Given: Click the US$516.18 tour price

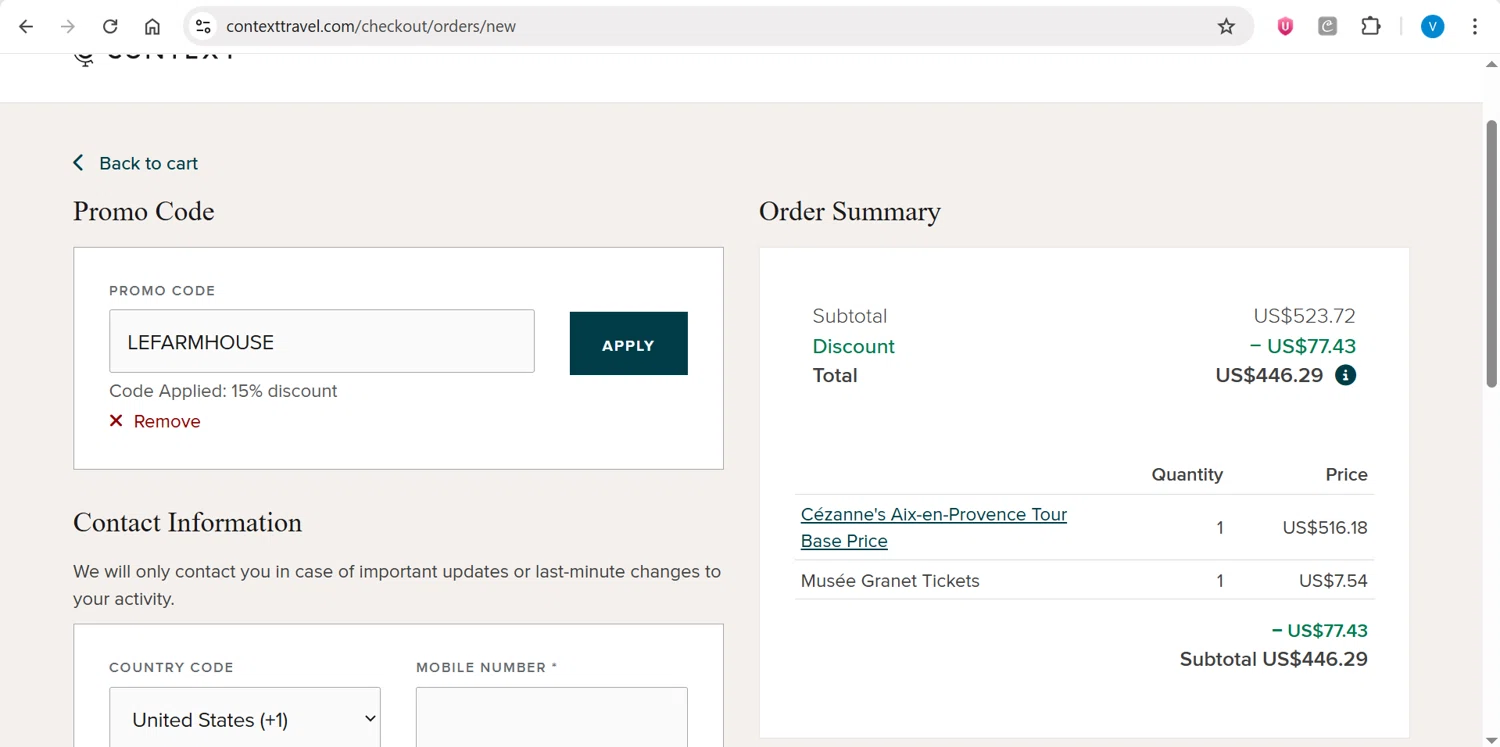Looking at the screenshot, I should (1325, 527).
